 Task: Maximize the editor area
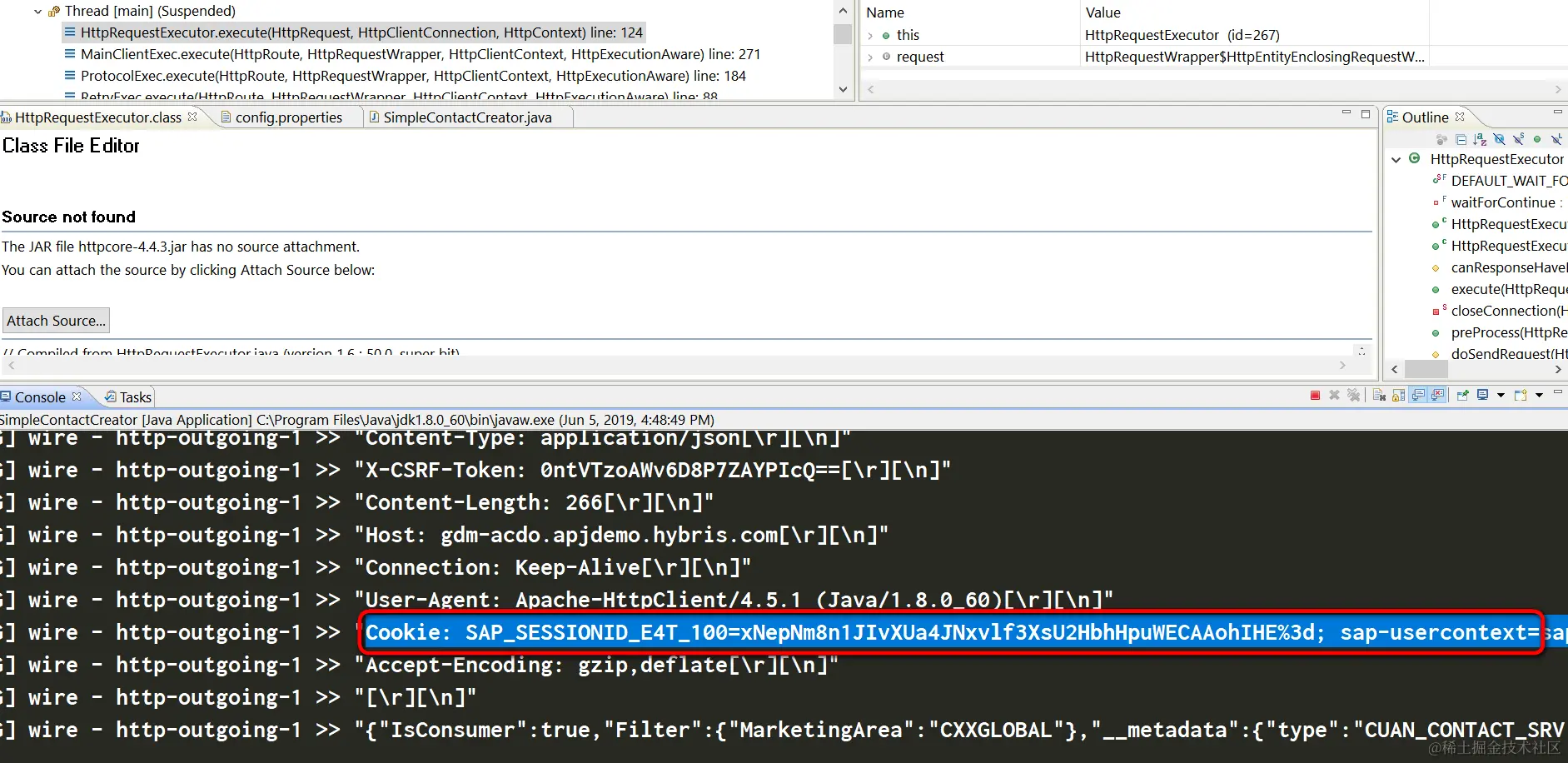pyautogui.click(x=1366, y=113)
